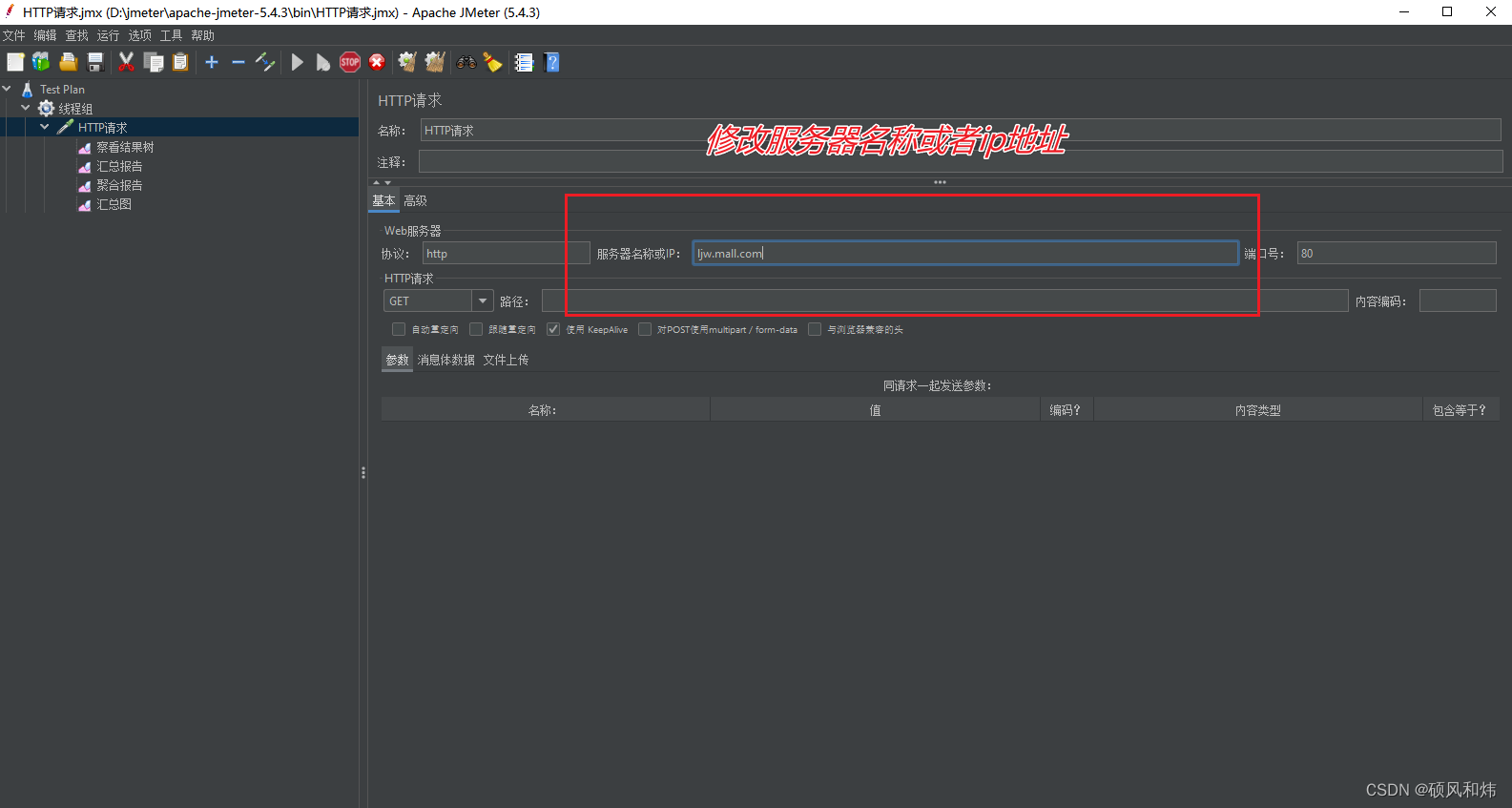Click the Shutdown red X icon

pyautogui.click(x=377, y=62)
